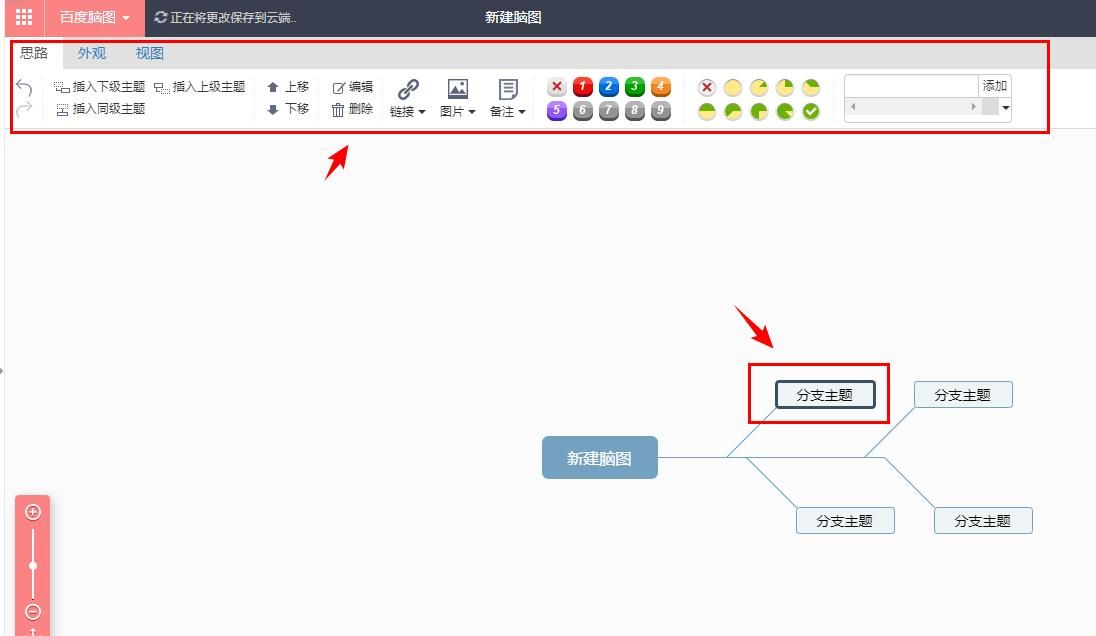Edit the selected topic via 编辑 icon
Viewport: 1096px width, 636px height.
tap(352, 86)
